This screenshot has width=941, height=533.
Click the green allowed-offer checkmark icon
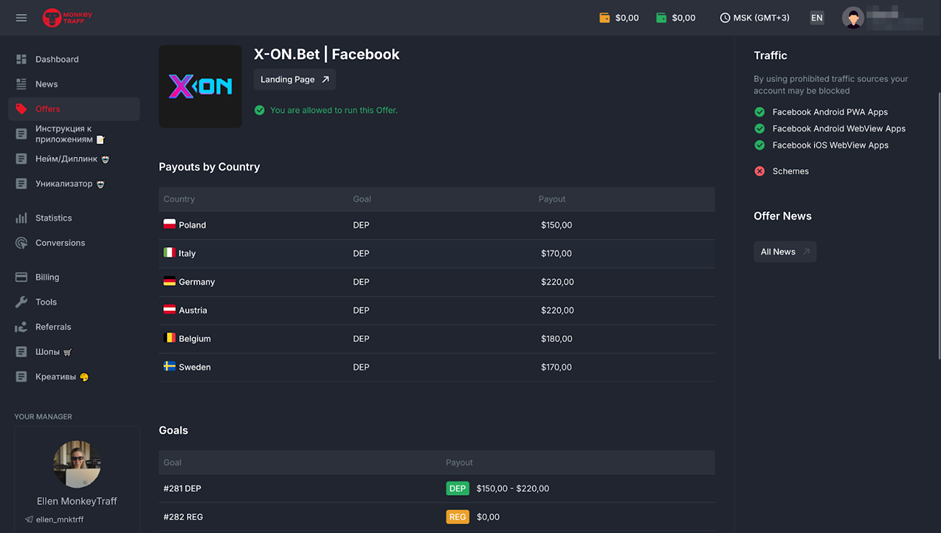259,110
